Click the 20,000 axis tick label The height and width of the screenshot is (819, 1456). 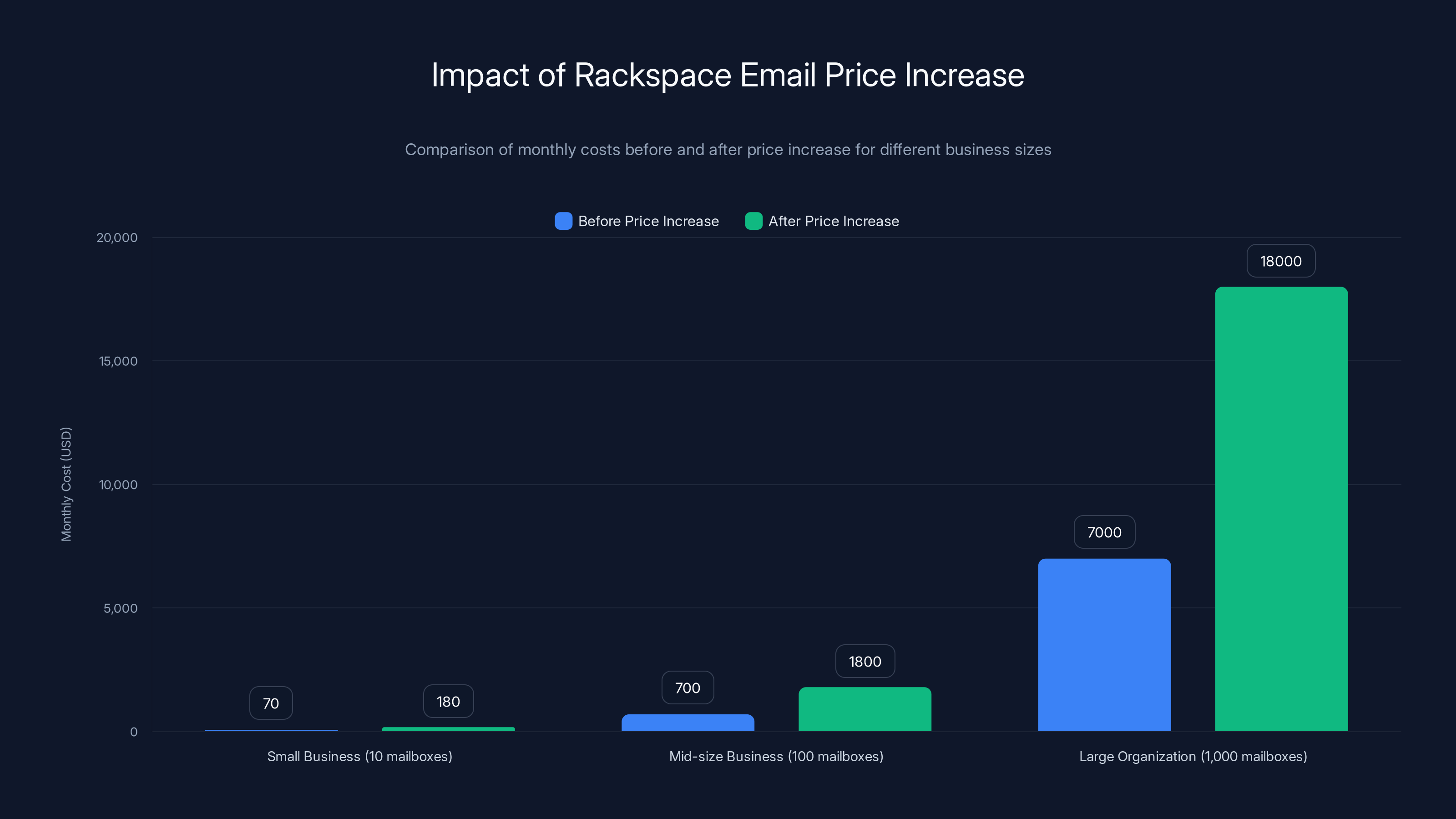pyautogui.click(x=117, y=238)
